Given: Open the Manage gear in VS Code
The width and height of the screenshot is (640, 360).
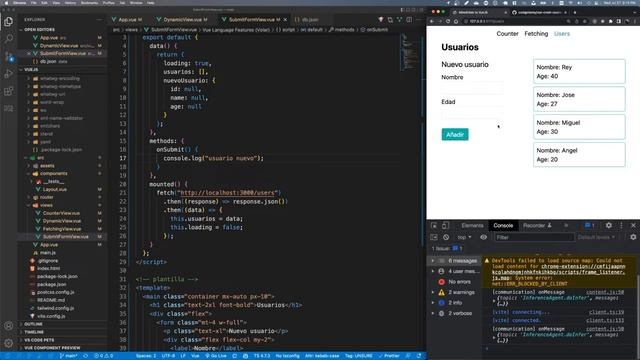Looking at the screenshot, I should coord(9,343).
